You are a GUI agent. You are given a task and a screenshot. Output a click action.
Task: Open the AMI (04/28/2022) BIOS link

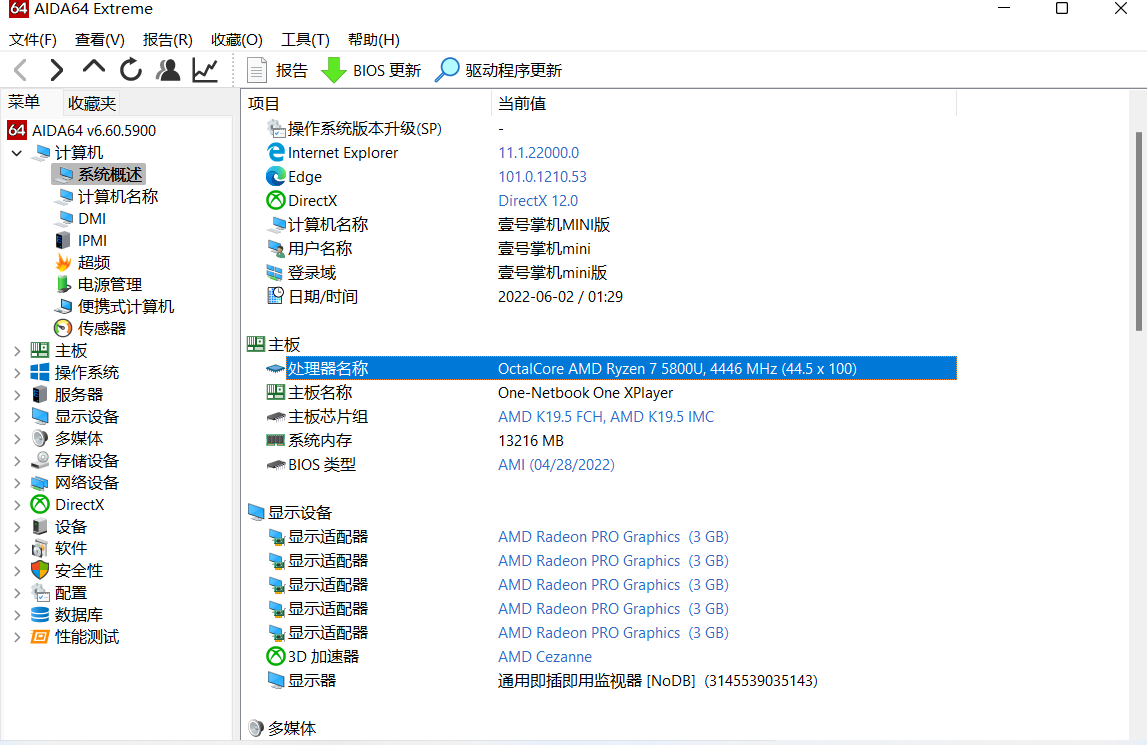pyautogui.click(x=556, y=465)
